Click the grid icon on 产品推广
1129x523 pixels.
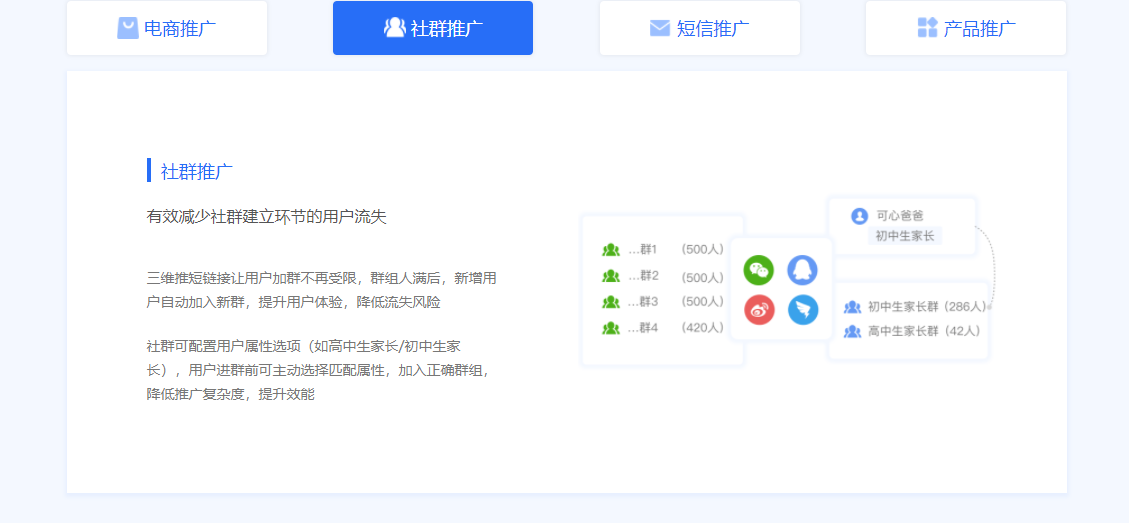click(x=927, y=28)
